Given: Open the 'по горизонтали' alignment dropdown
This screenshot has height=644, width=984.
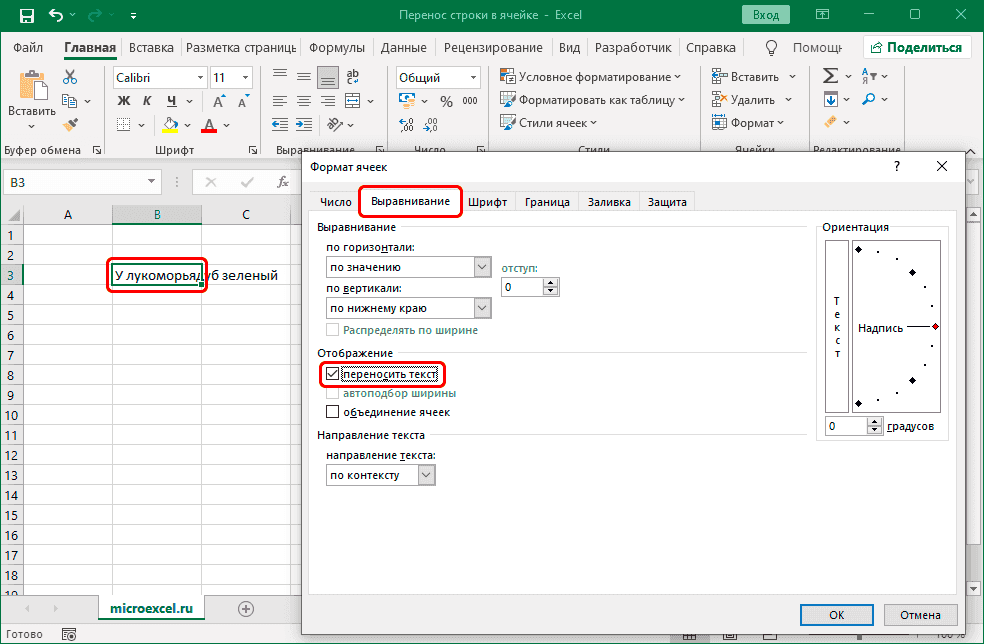Looking at the screenshot, I should (482, 267).
